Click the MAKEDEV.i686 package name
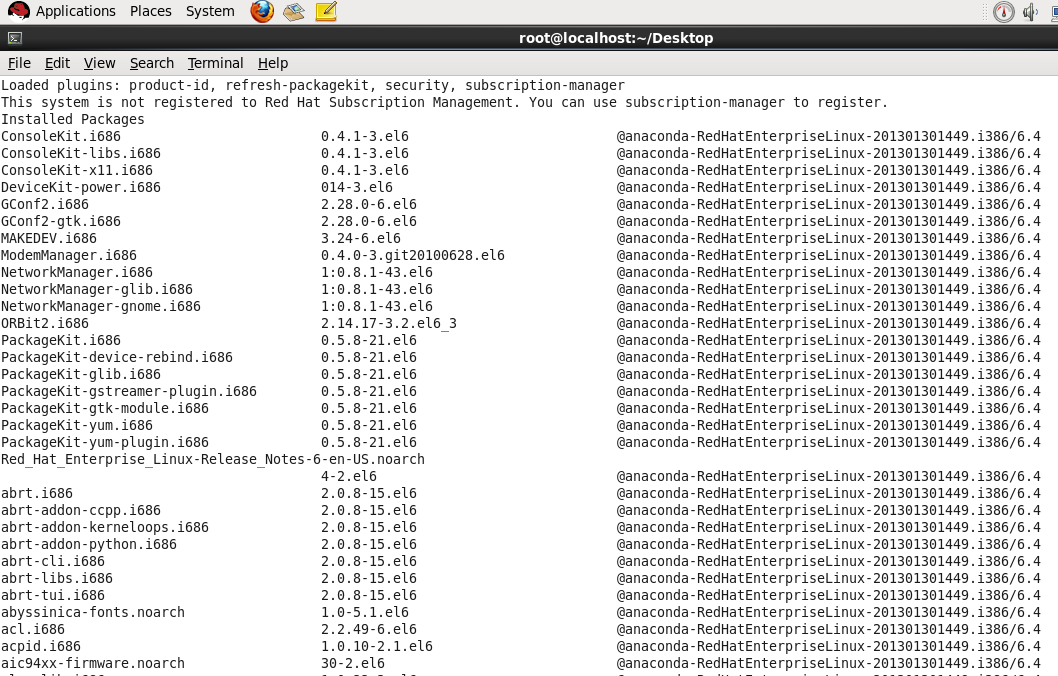1058x676 pixels. [x=49, y=238]
